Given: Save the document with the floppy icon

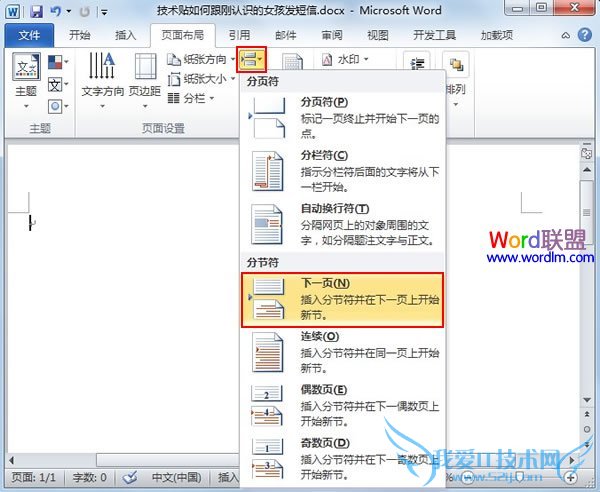Looking at the screenshot, I should 36,11.
